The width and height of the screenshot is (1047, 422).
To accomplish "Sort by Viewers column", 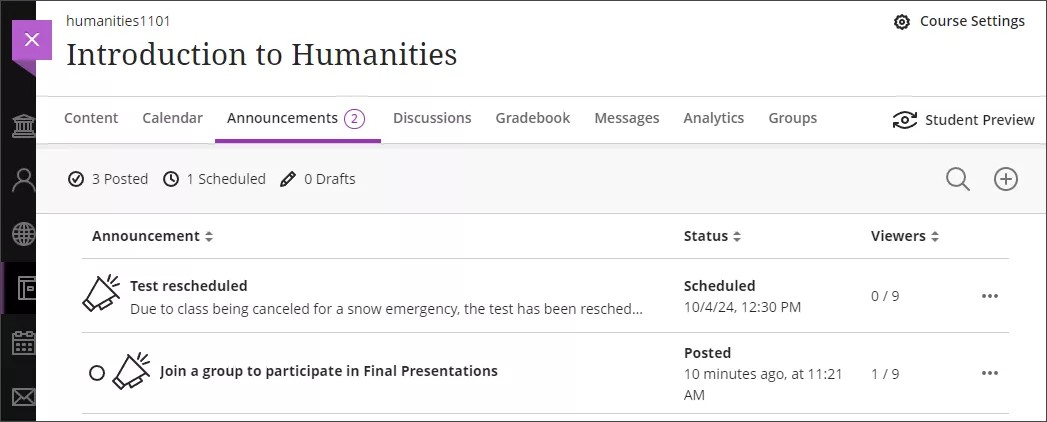I will pos(905,237).
